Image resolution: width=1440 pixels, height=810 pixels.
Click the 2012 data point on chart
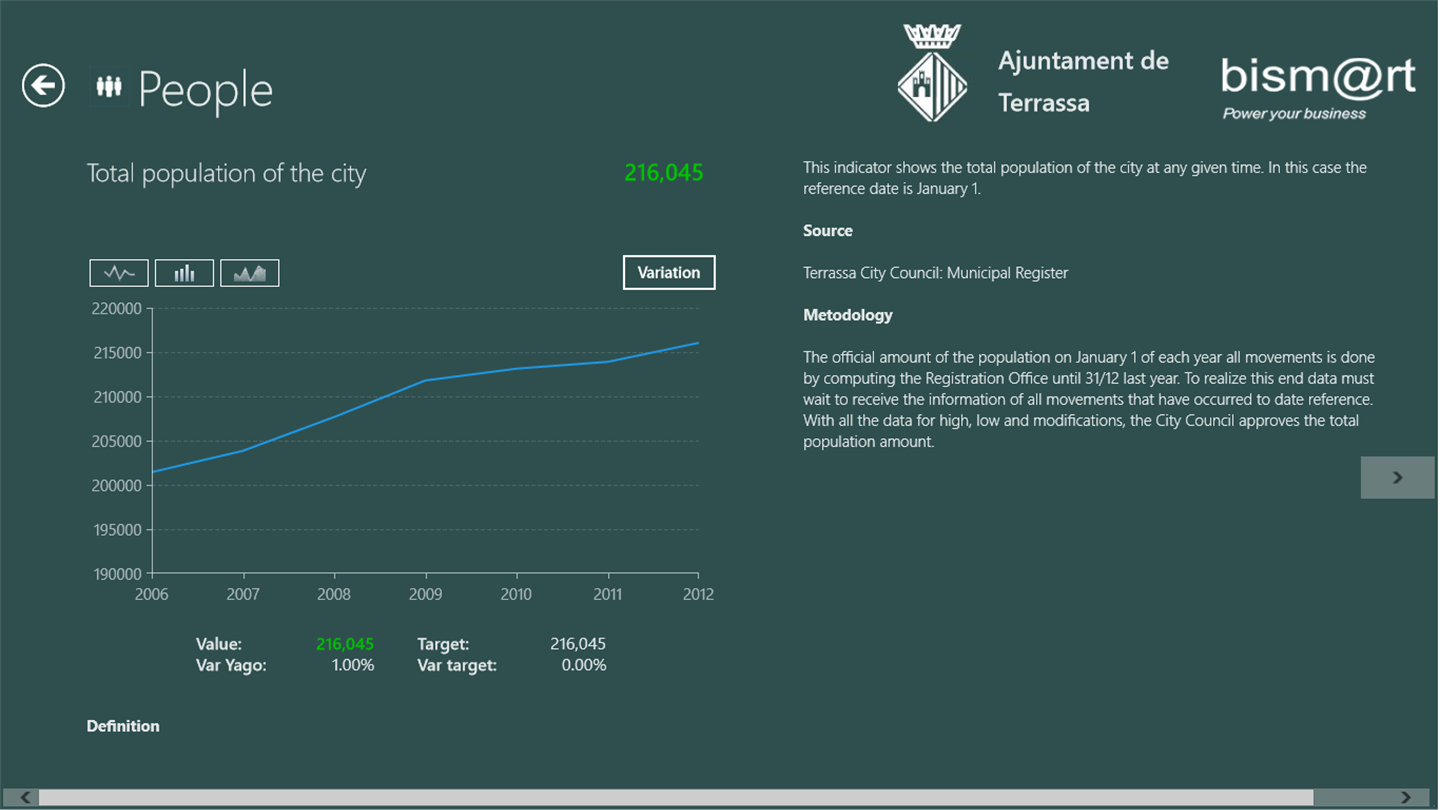click(x=698, y=343)
